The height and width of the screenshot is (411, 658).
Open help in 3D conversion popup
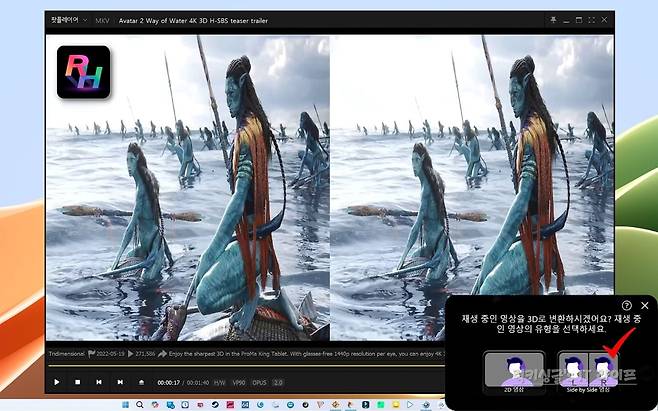(626, 305)
